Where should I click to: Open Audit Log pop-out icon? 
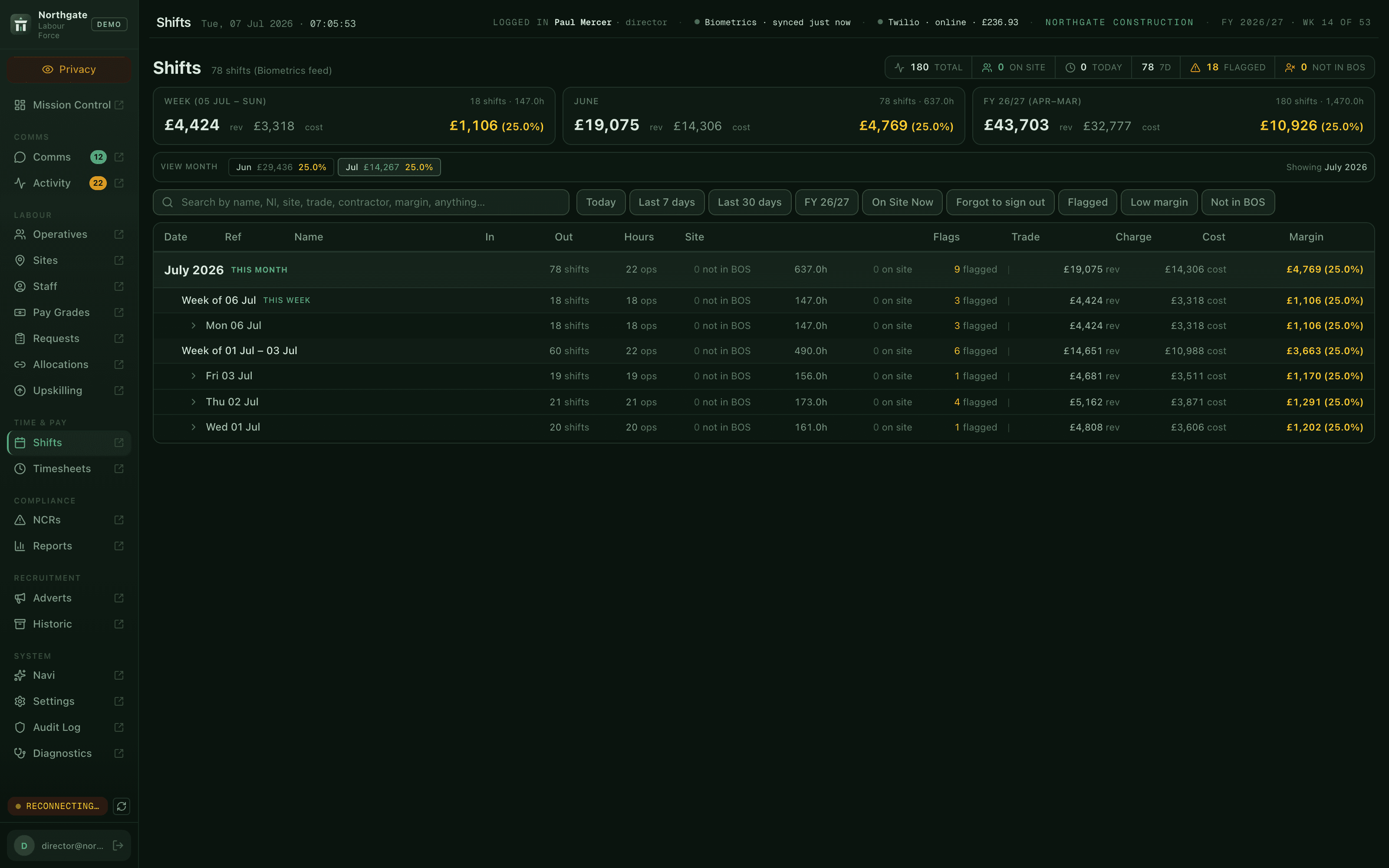point(119,727)
